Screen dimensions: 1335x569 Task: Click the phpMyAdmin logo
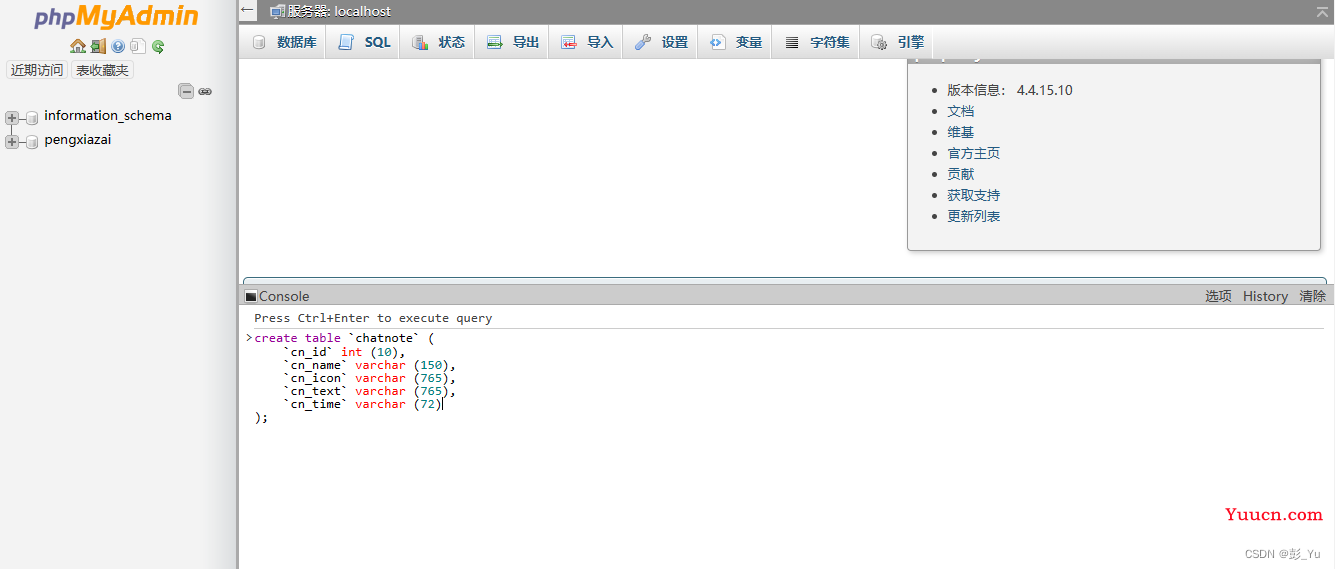(116, 18)
